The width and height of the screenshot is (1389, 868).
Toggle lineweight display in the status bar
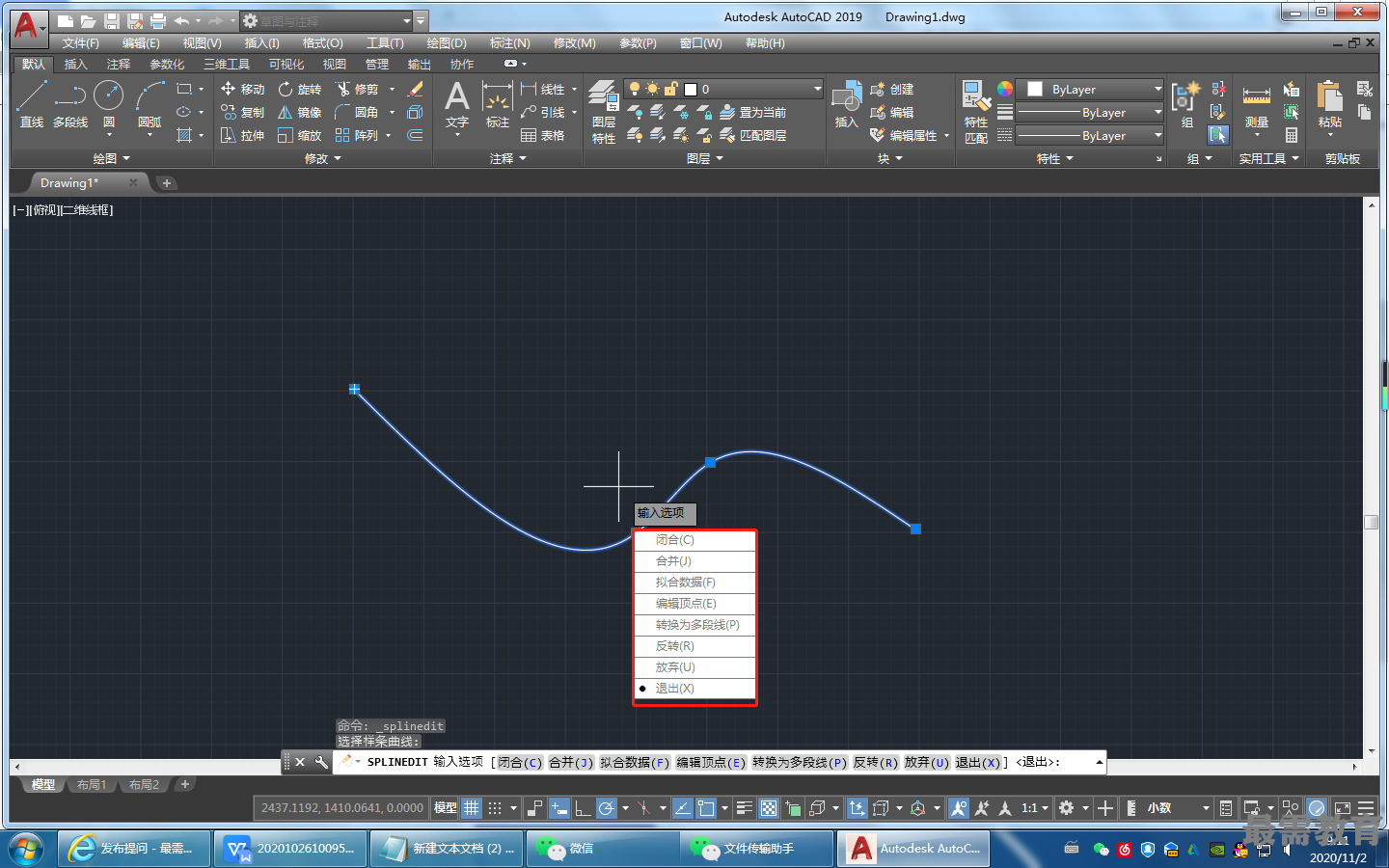[x=745, y=808]
